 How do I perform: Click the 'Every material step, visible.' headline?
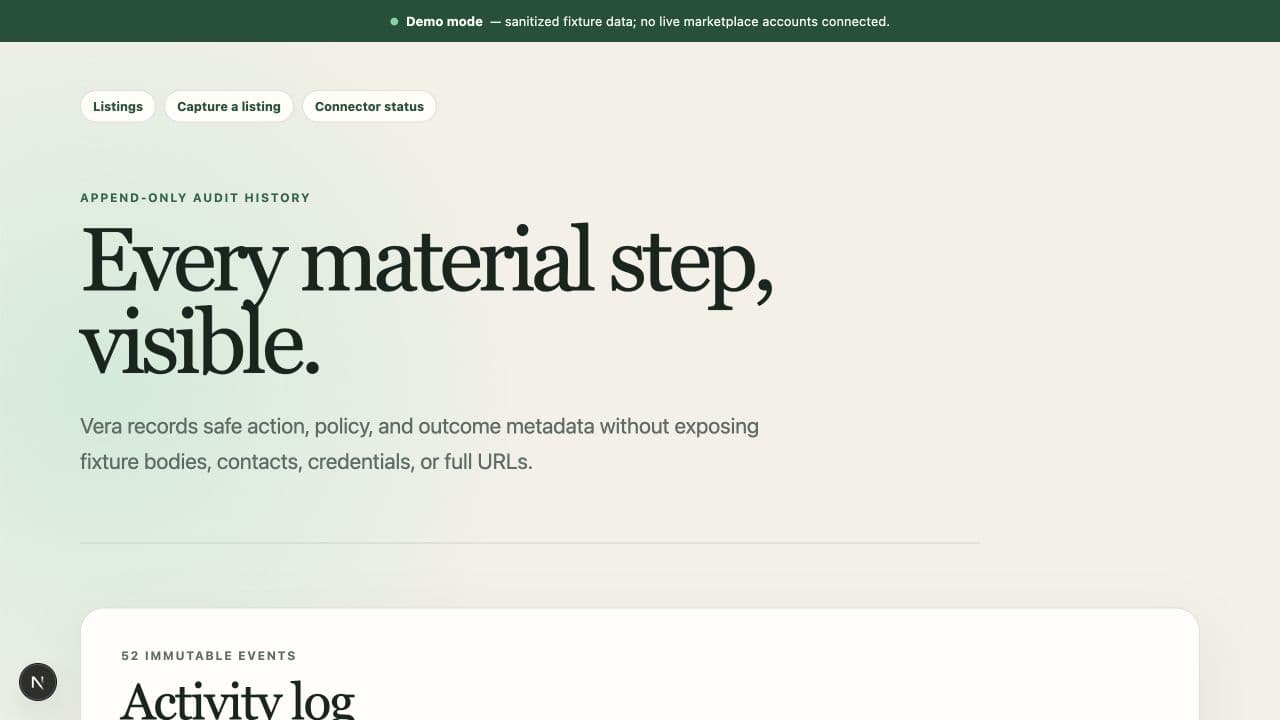point(427,300)
